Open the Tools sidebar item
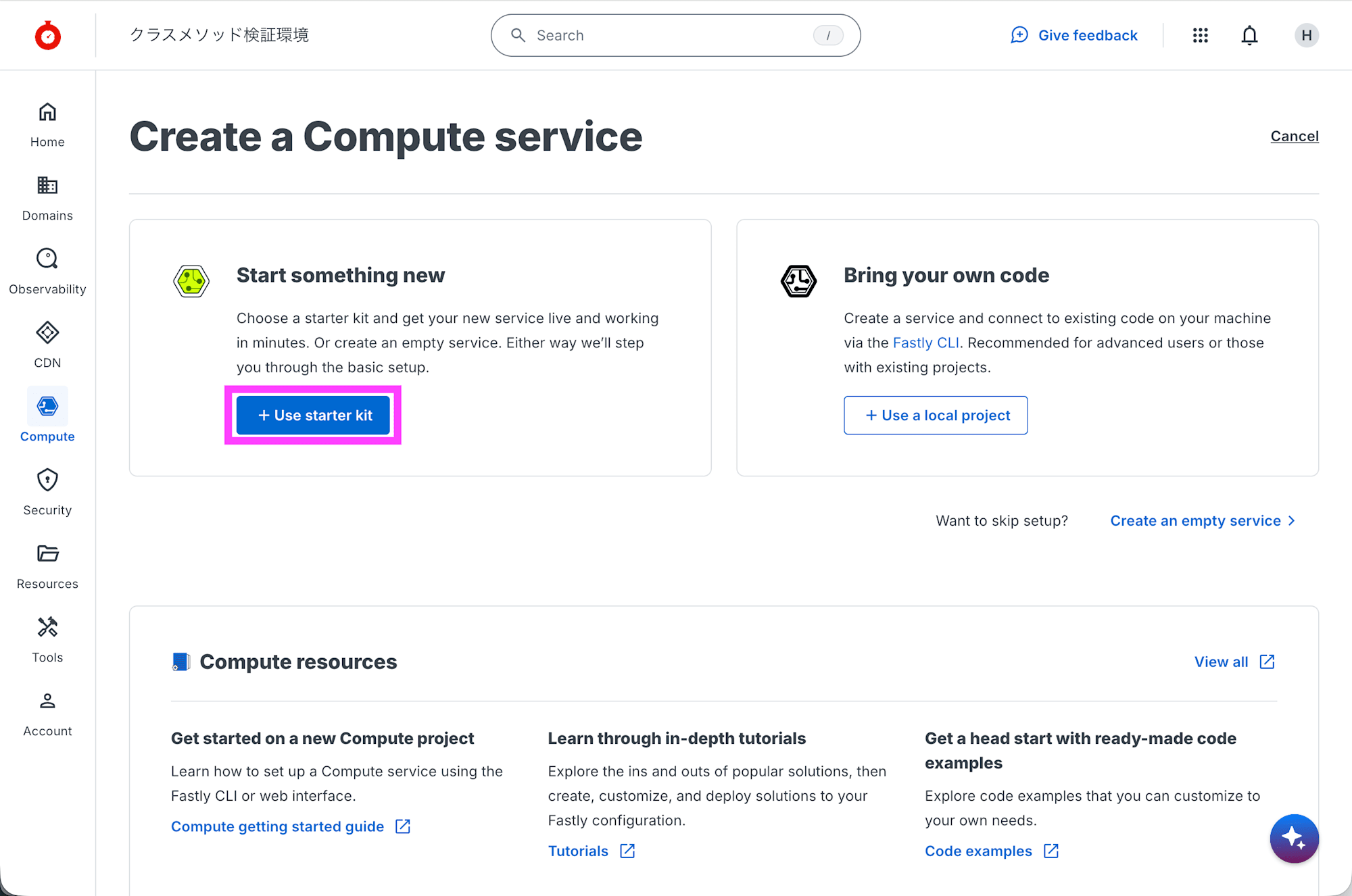The height and width of the screenshot is (896, 1352). (x=47, y=639)
